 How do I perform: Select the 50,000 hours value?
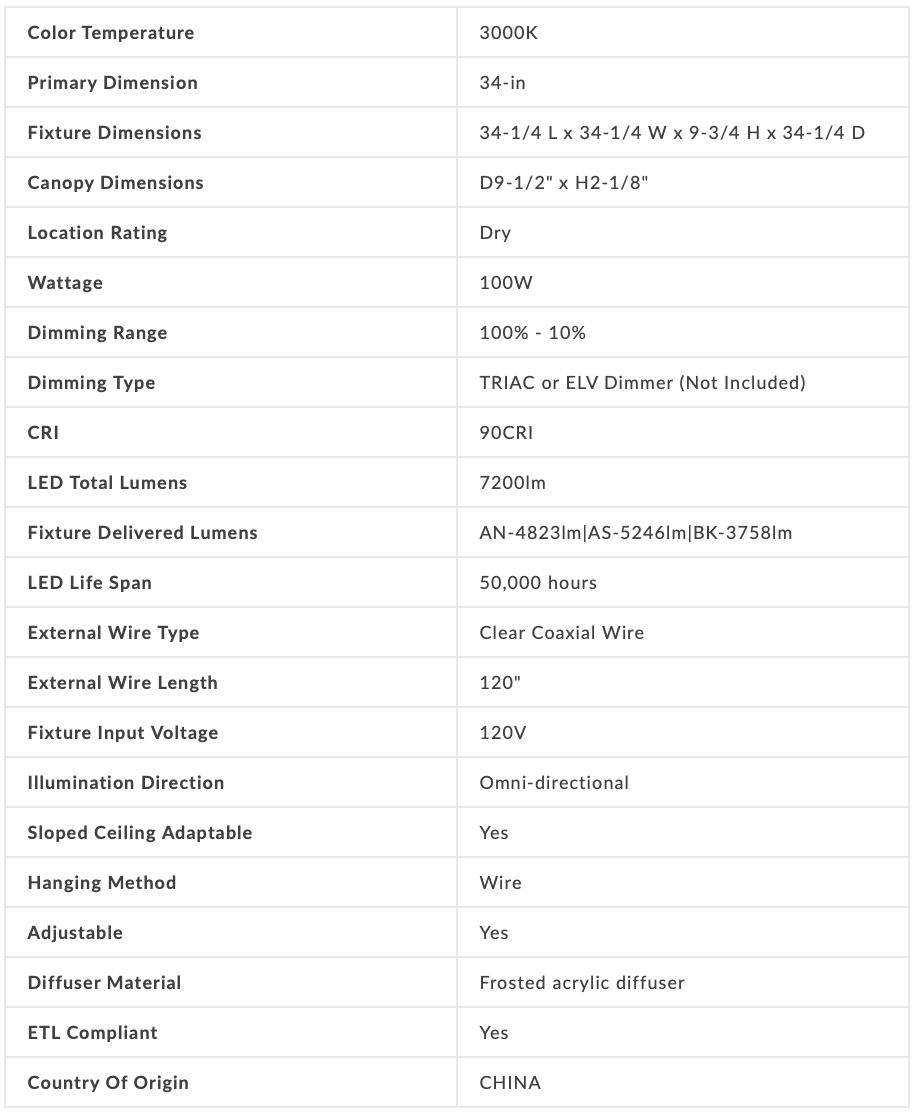(x=538, y=583)
